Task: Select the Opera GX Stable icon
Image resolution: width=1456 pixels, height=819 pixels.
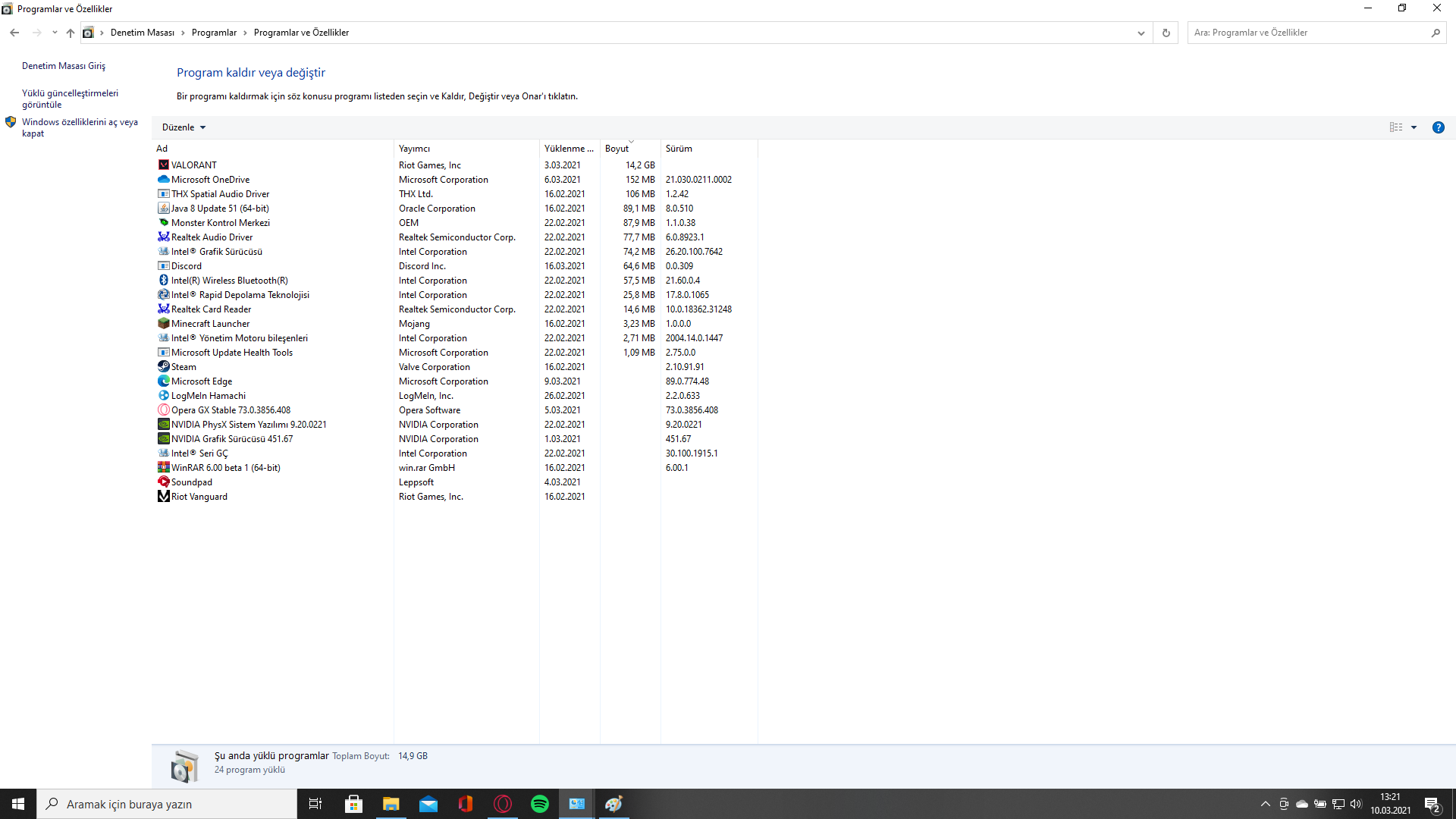Action: click(163, 409)
